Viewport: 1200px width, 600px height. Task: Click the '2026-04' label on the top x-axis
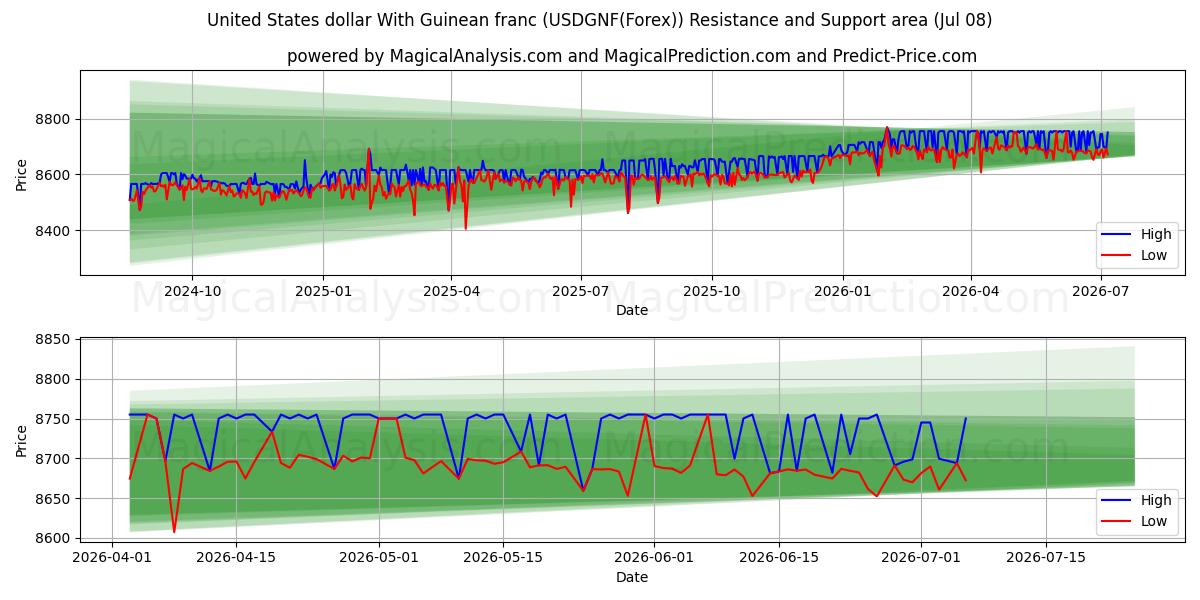(971, 291)
